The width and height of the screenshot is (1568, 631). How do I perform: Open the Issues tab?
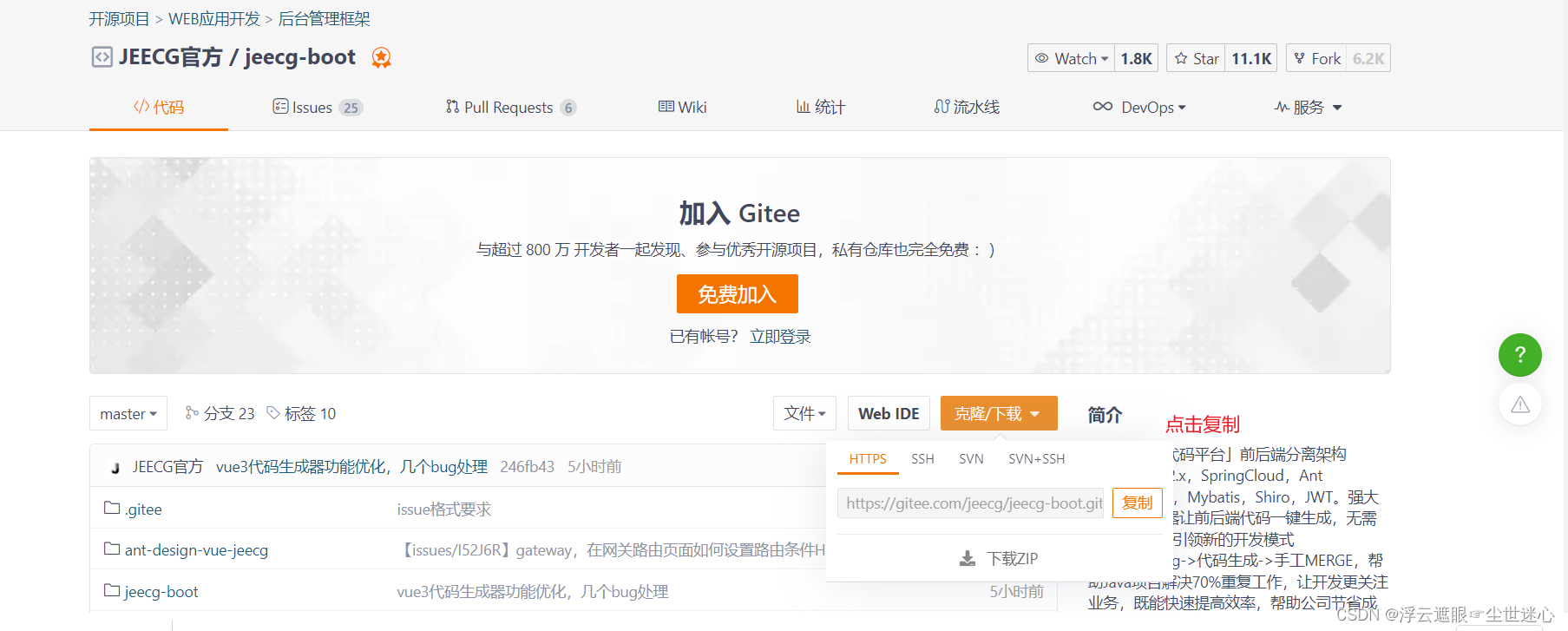318,107
